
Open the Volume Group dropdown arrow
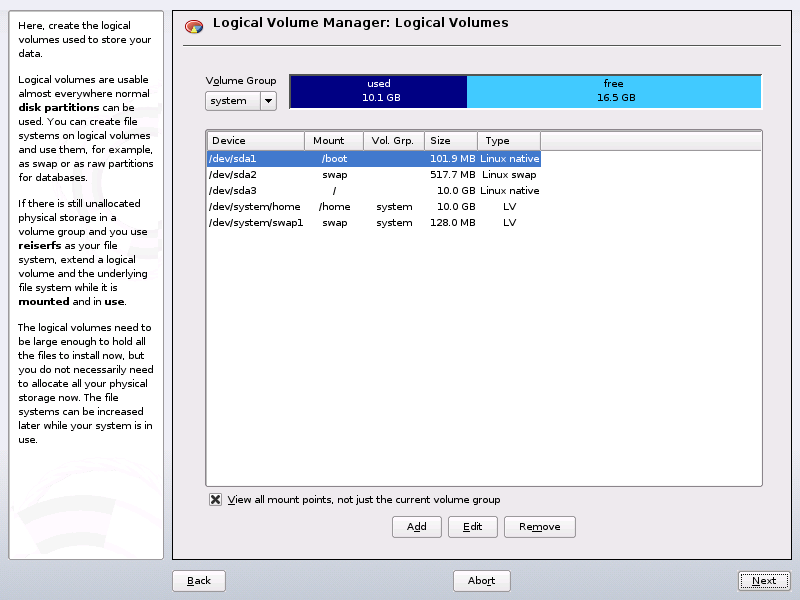268,101
